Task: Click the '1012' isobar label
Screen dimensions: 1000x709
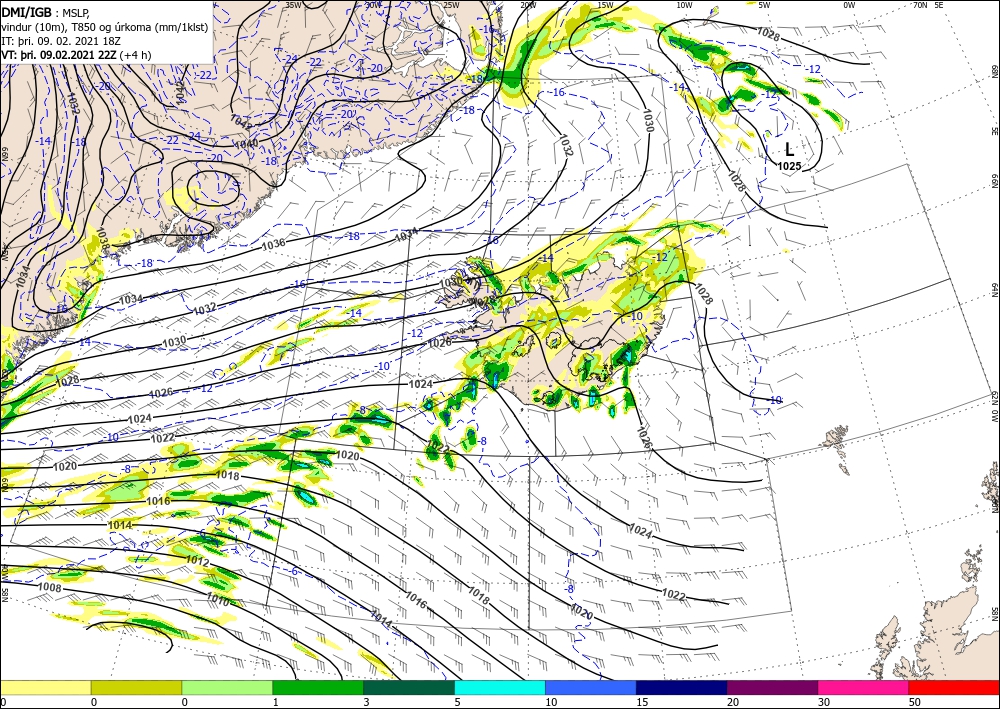Action: (x=198, y=560)
